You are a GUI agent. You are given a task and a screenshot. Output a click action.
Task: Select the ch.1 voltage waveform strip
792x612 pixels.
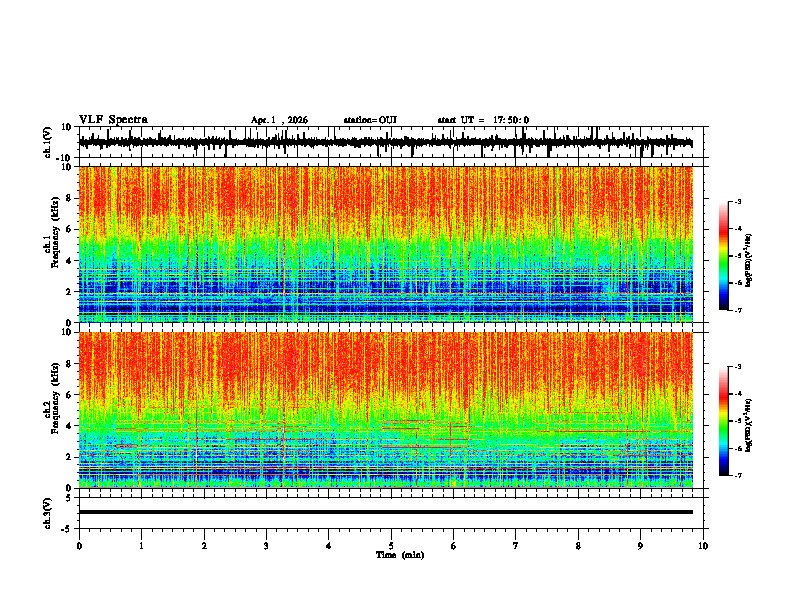click(x=385, y=142)
